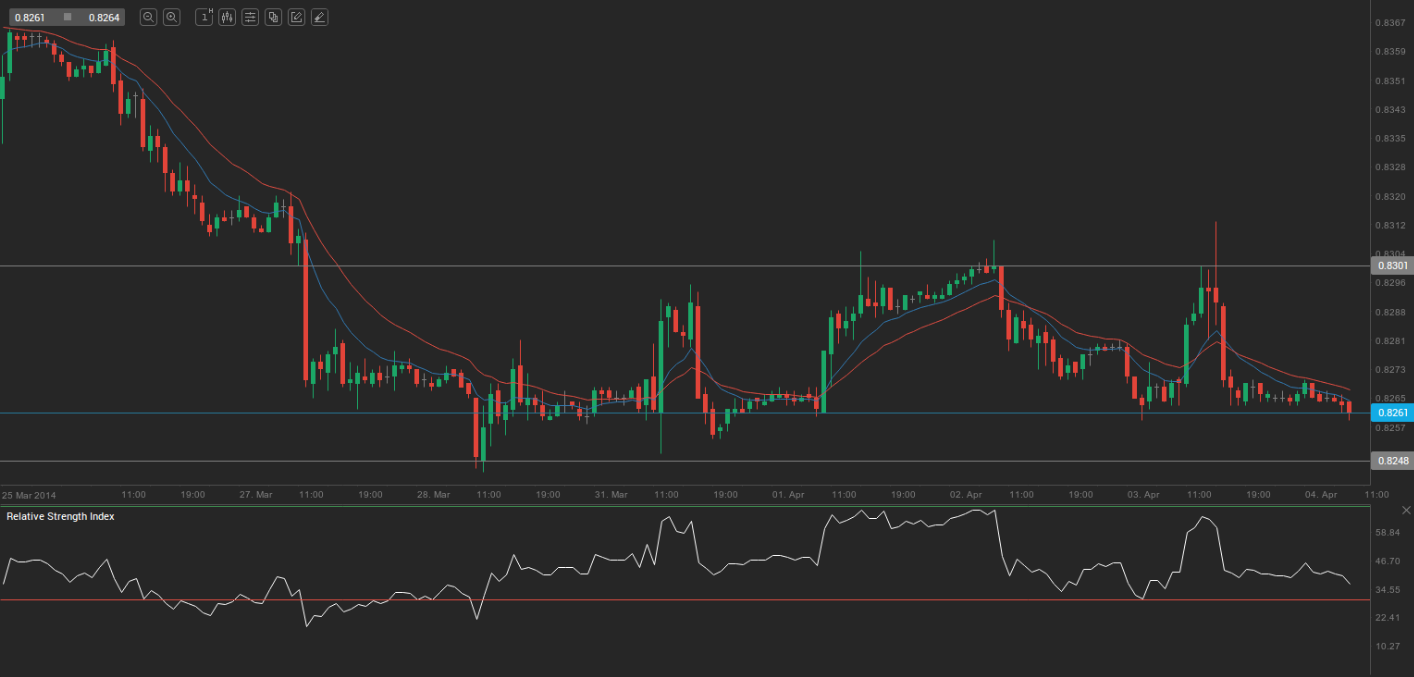
Task: Click the current price 0.8261 label
Action: click(1391, 413)
